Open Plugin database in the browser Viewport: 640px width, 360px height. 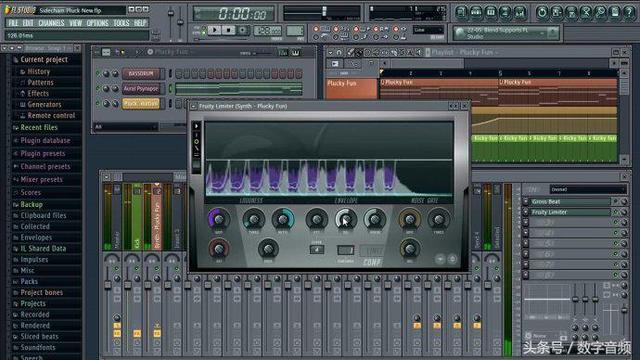tap(45, 140)
